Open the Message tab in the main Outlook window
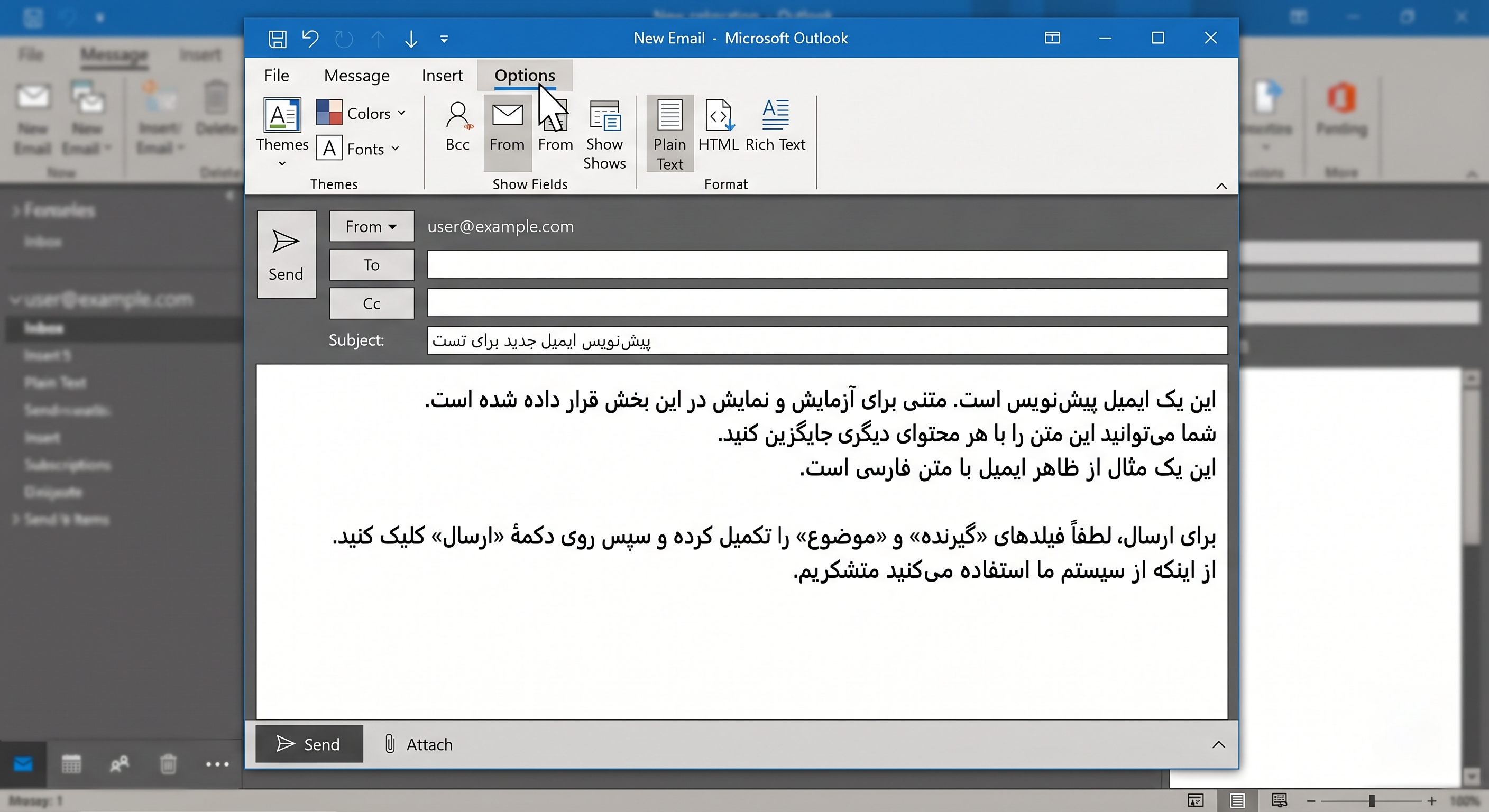Image resolution: width=1489 pixels, height=812 pixels. 114,56
